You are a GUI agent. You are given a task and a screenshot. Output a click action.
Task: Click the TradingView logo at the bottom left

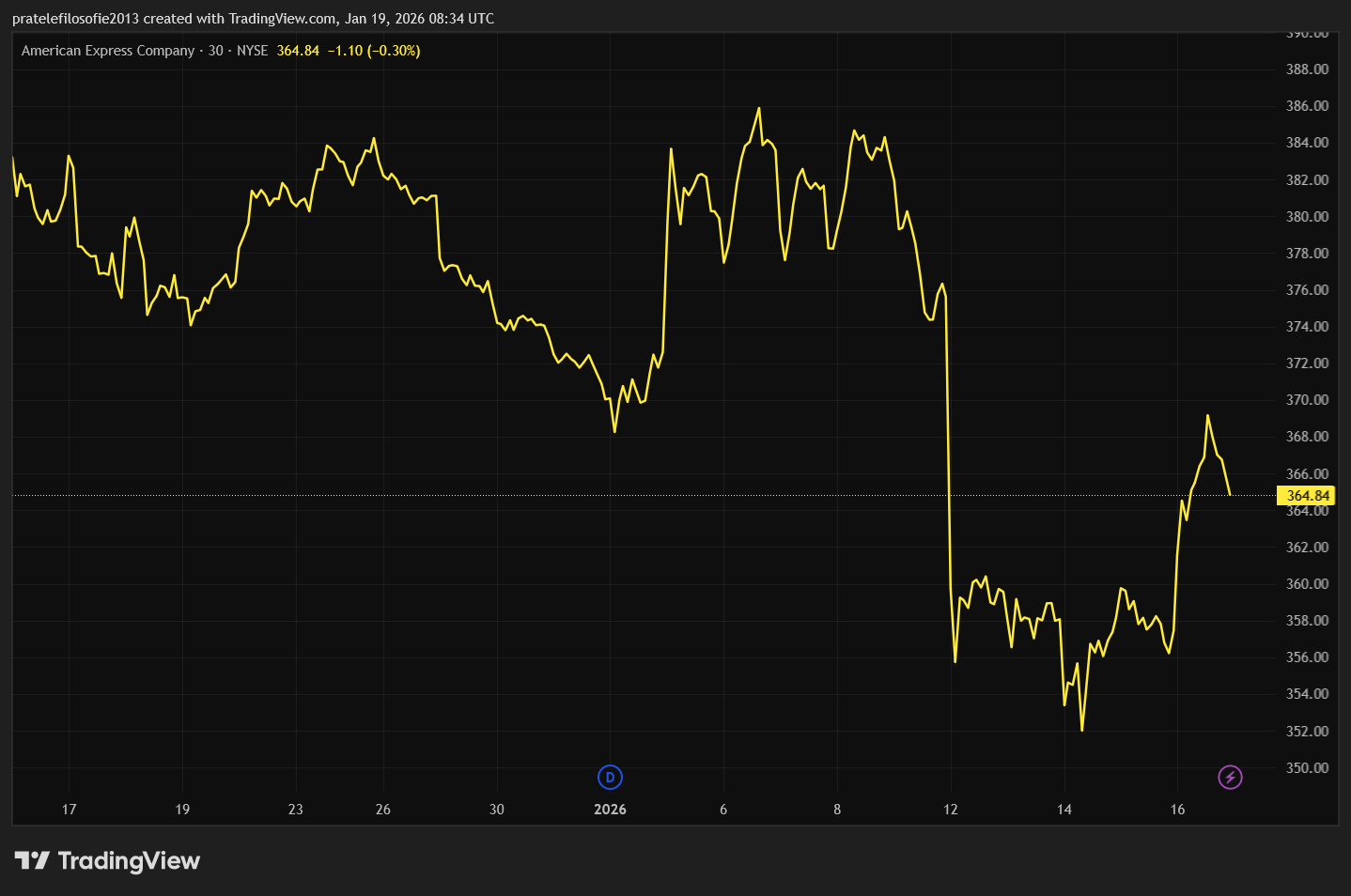click(107, 861)
